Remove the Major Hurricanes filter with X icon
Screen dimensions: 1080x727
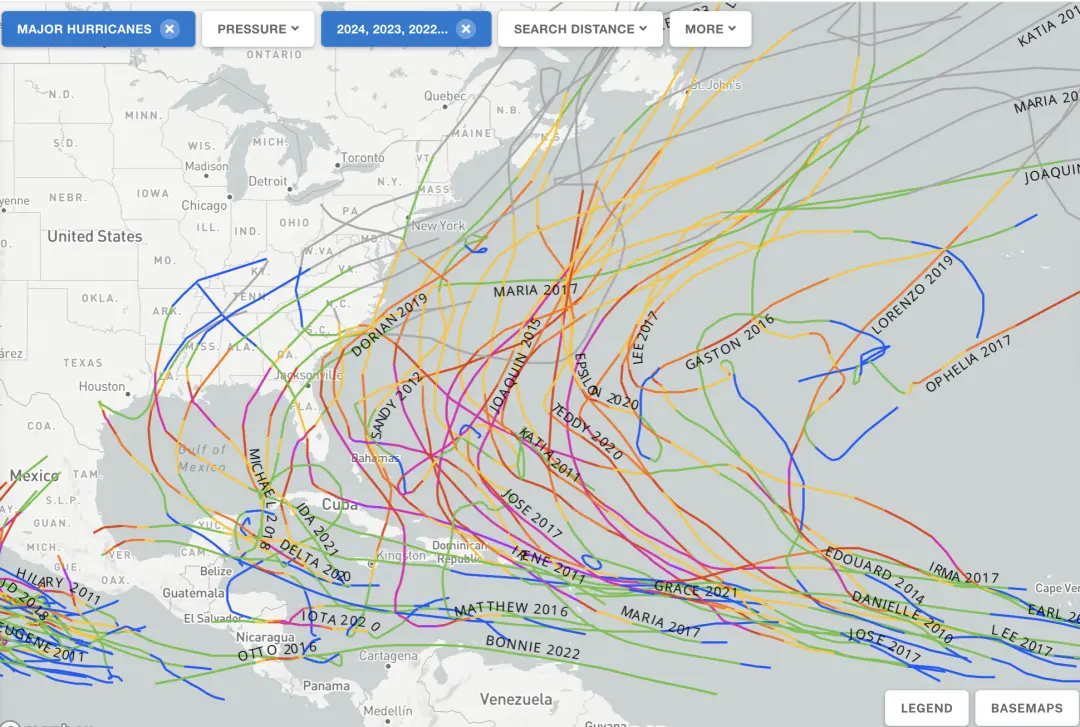(169, 29)
